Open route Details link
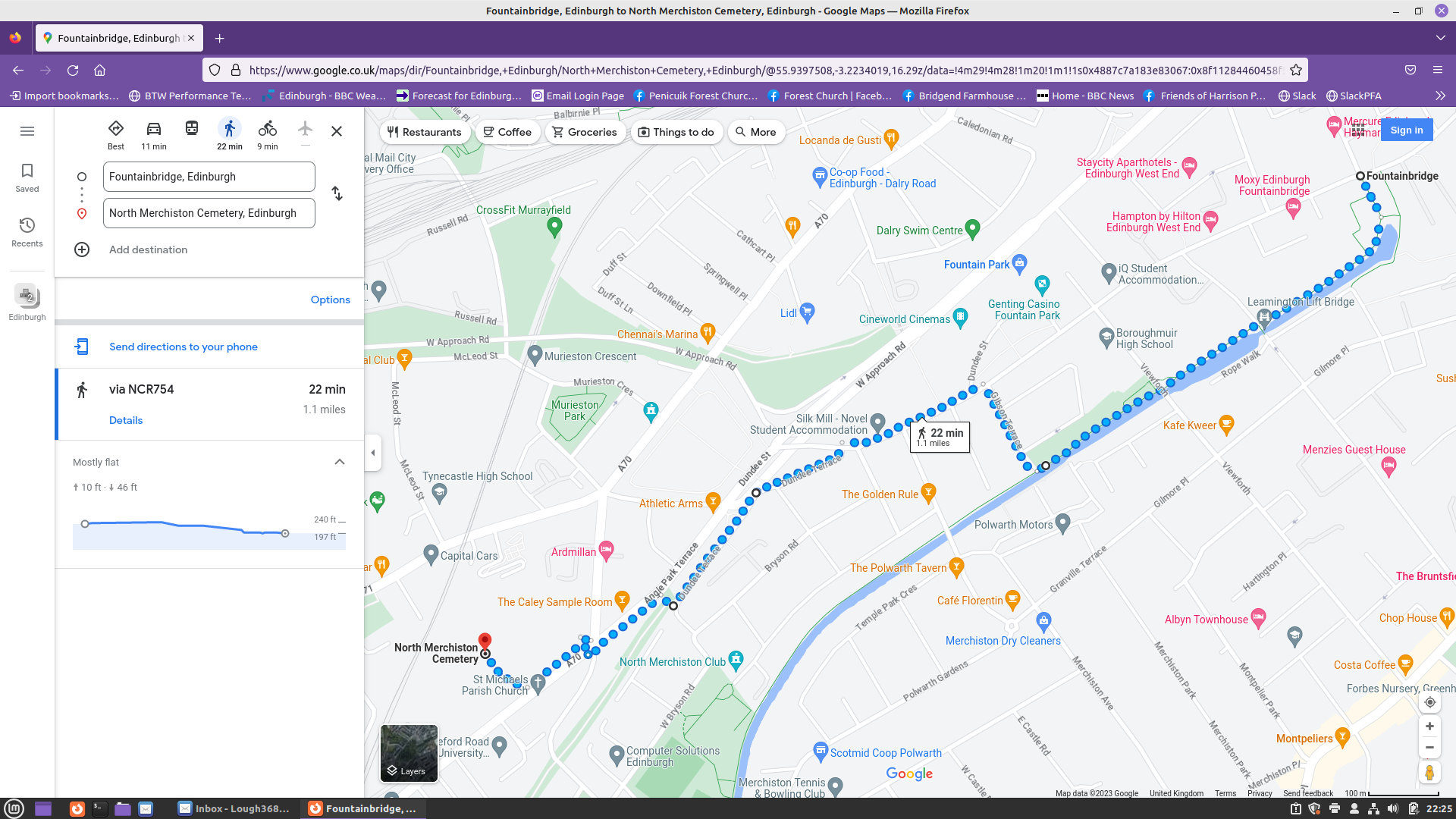Image resolution: width=1456 pixels, height=819 pixels. pos(126,420)
